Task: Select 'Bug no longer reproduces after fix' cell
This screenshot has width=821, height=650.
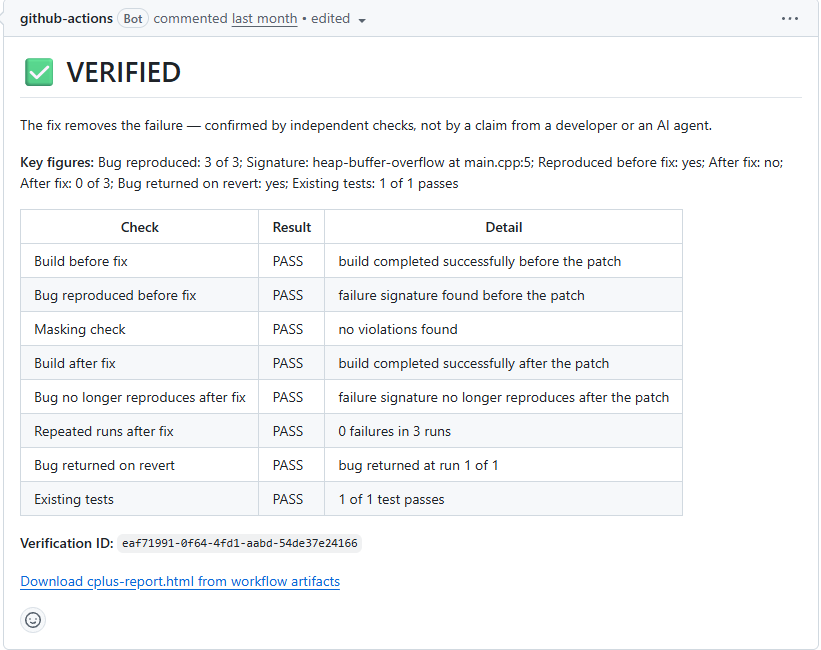Action: pyautogui.click(x=139, y=397)
